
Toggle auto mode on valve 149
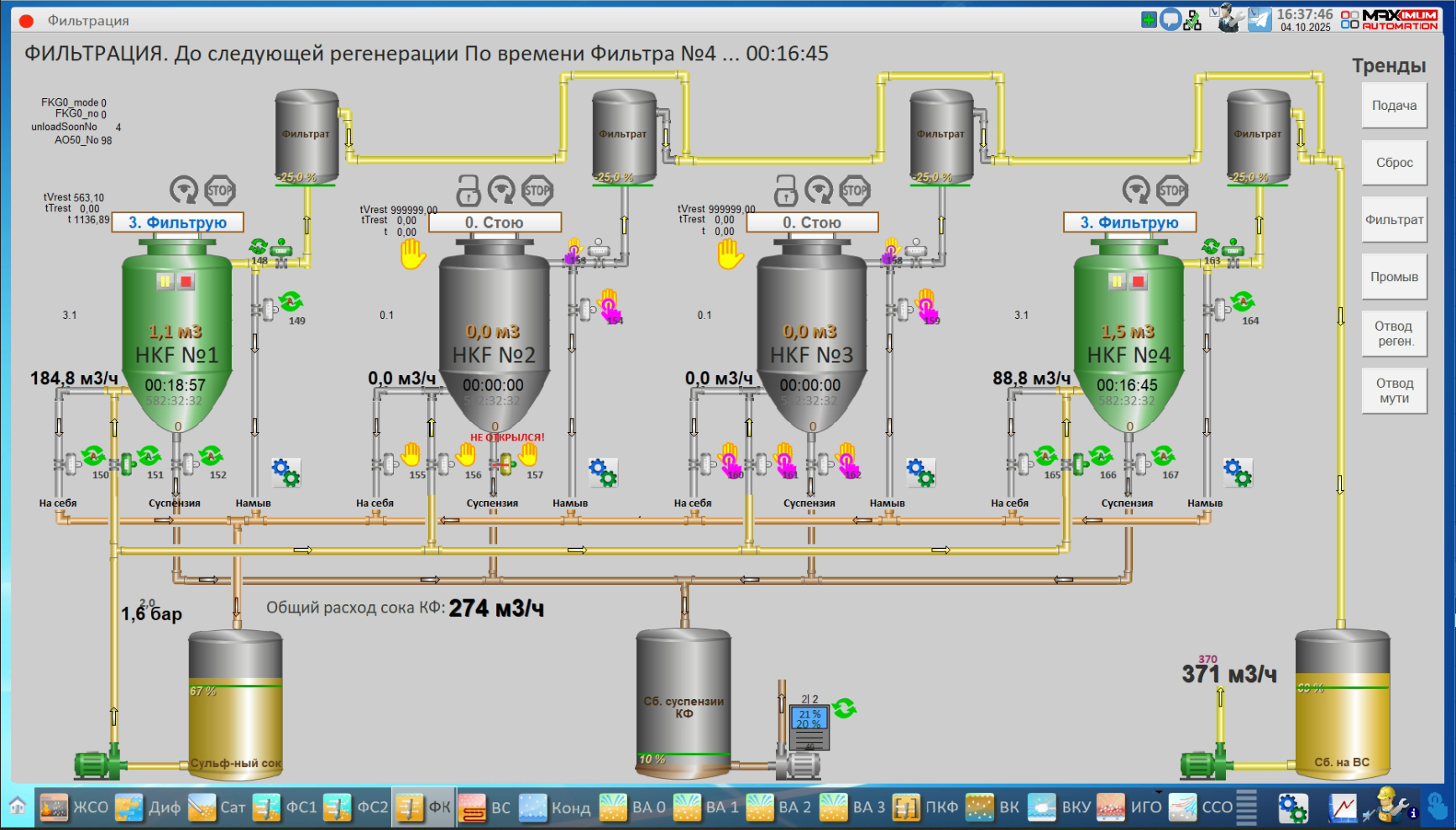pyautogui.click(x=291, y=302)
